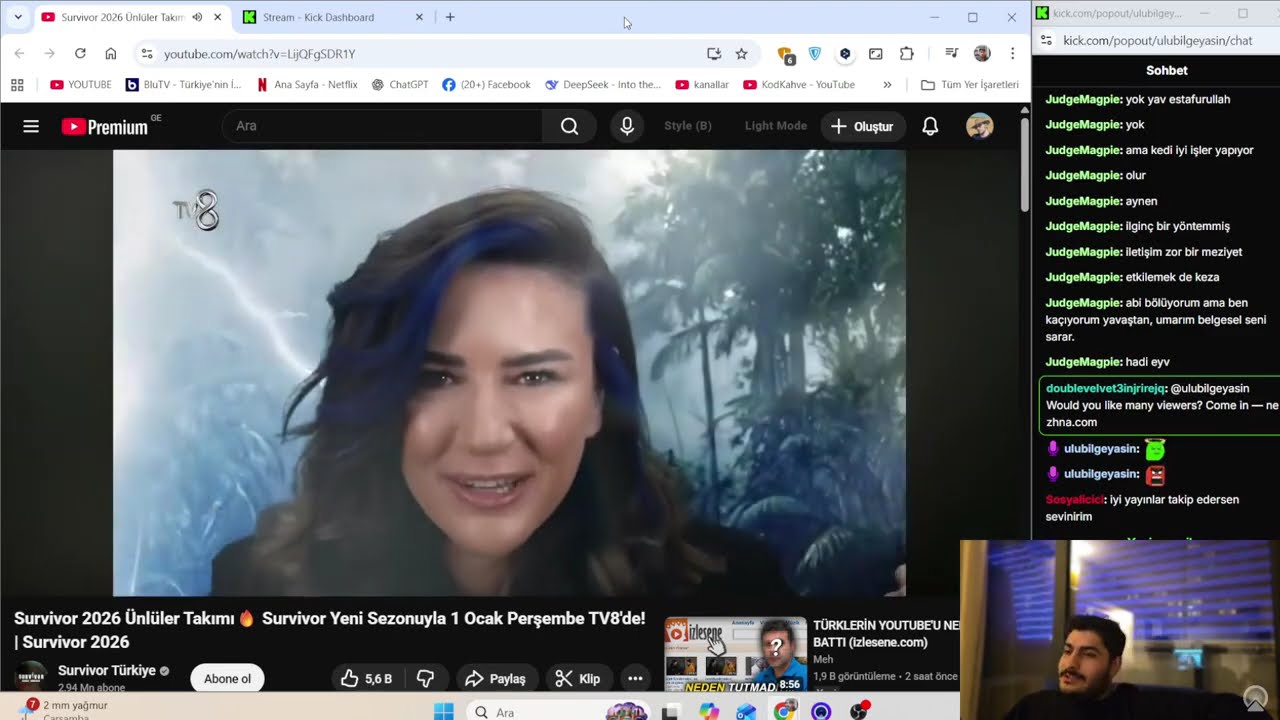
Task: Open the blue shield VPN extension
Action: click(x=815, y=54)
